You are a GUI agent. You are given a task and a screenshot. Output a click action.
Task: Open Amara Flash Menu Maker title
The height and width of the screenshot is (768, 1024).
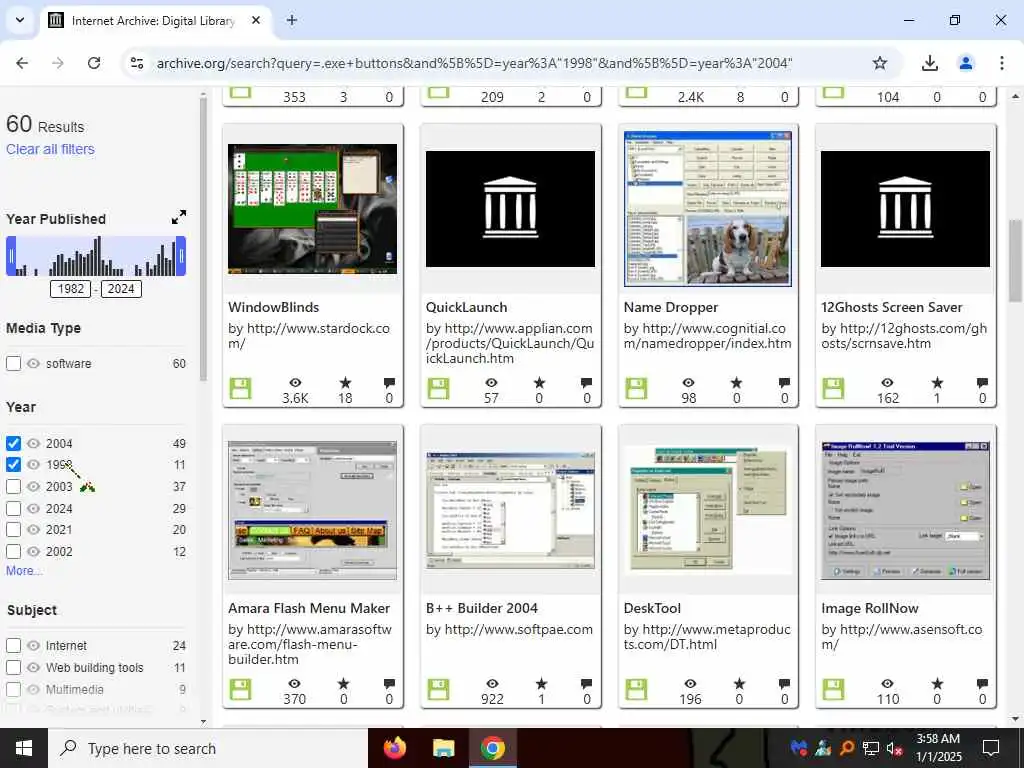pos(309,608)
